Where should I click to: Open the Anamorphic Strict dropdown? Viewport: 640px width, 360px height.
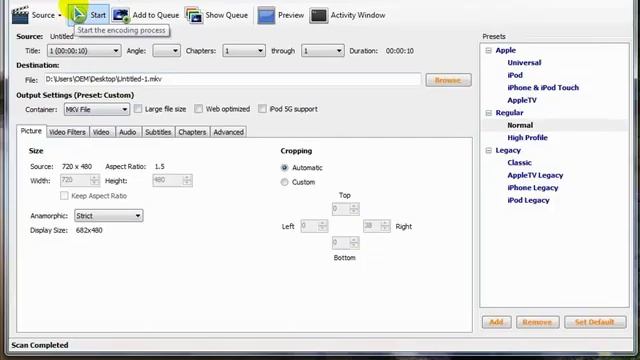109,216
